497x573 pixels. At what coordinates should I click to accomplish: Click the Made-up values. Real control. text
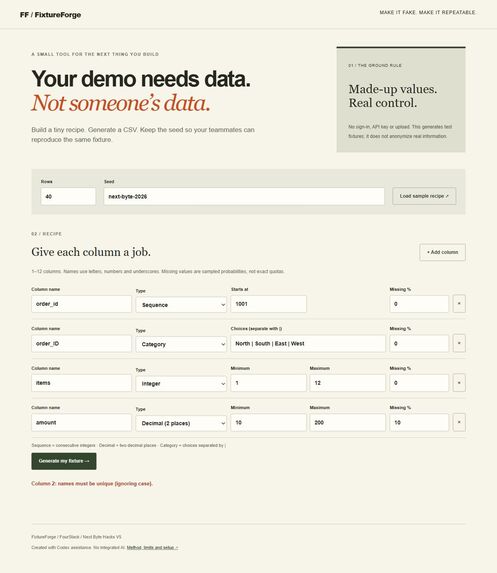(x=392, y=96)
